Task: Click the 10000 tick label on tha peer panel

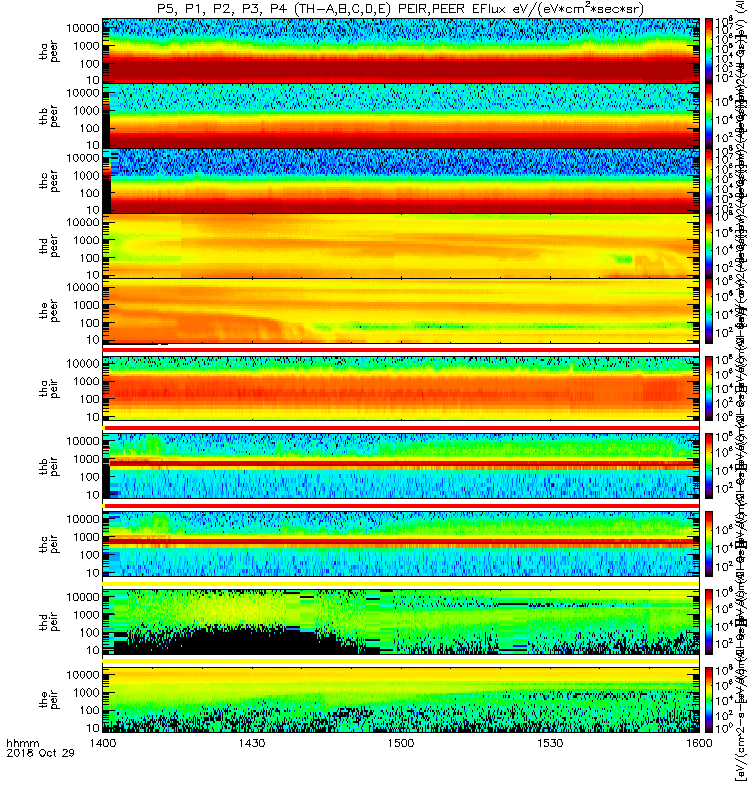Action: click(x=83, y=29)
